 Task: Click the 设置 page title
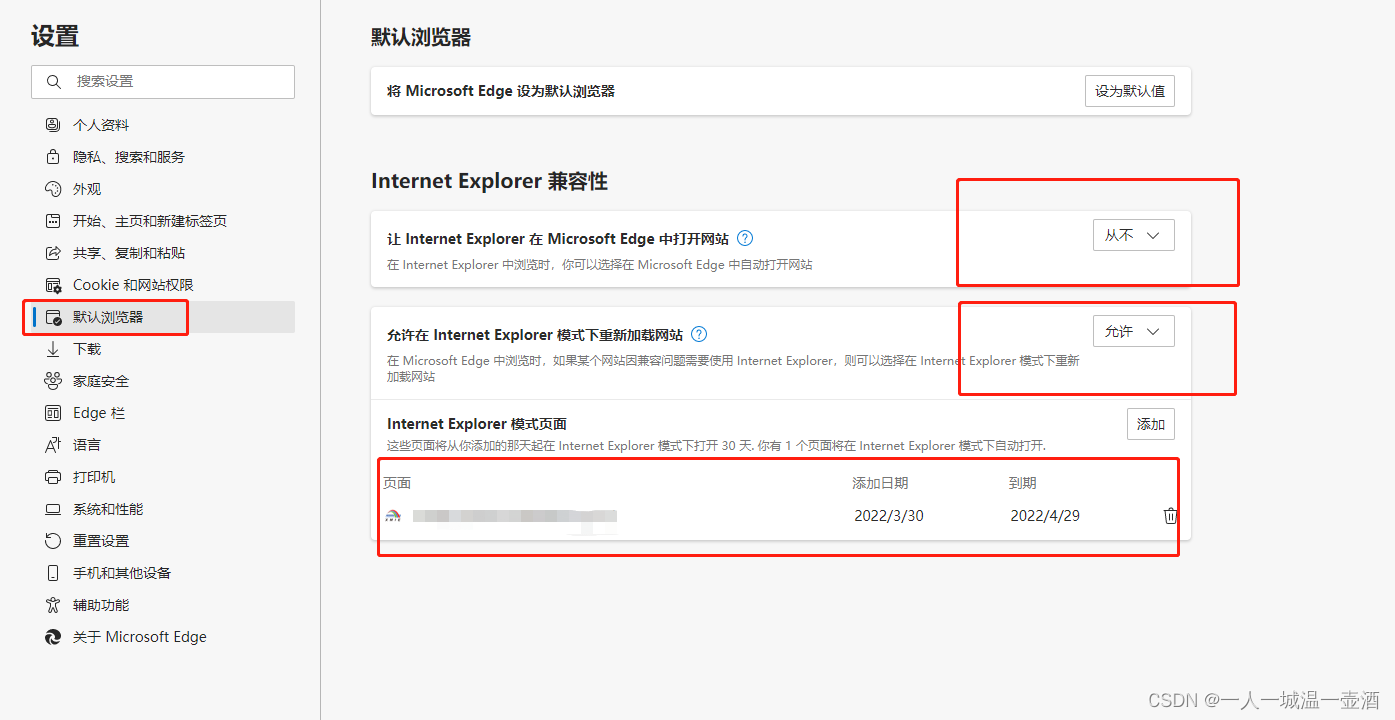tap(55, 37)
